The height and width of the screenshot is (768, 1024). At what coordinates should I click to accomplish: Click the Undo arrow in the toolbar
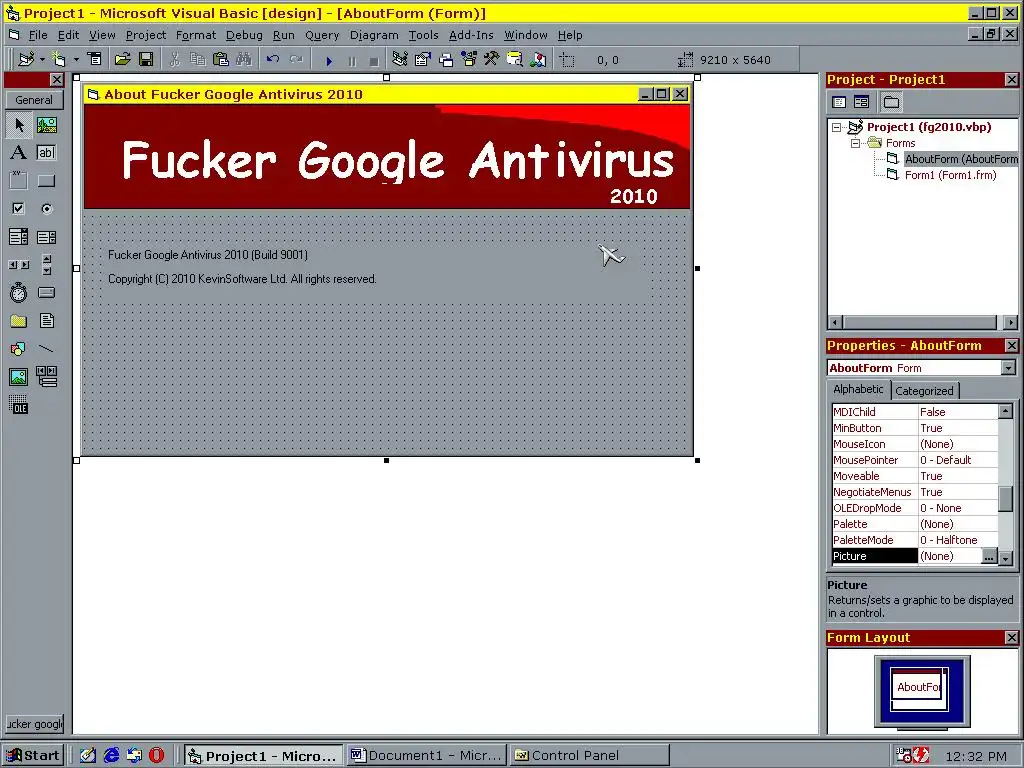pos(273,59)
